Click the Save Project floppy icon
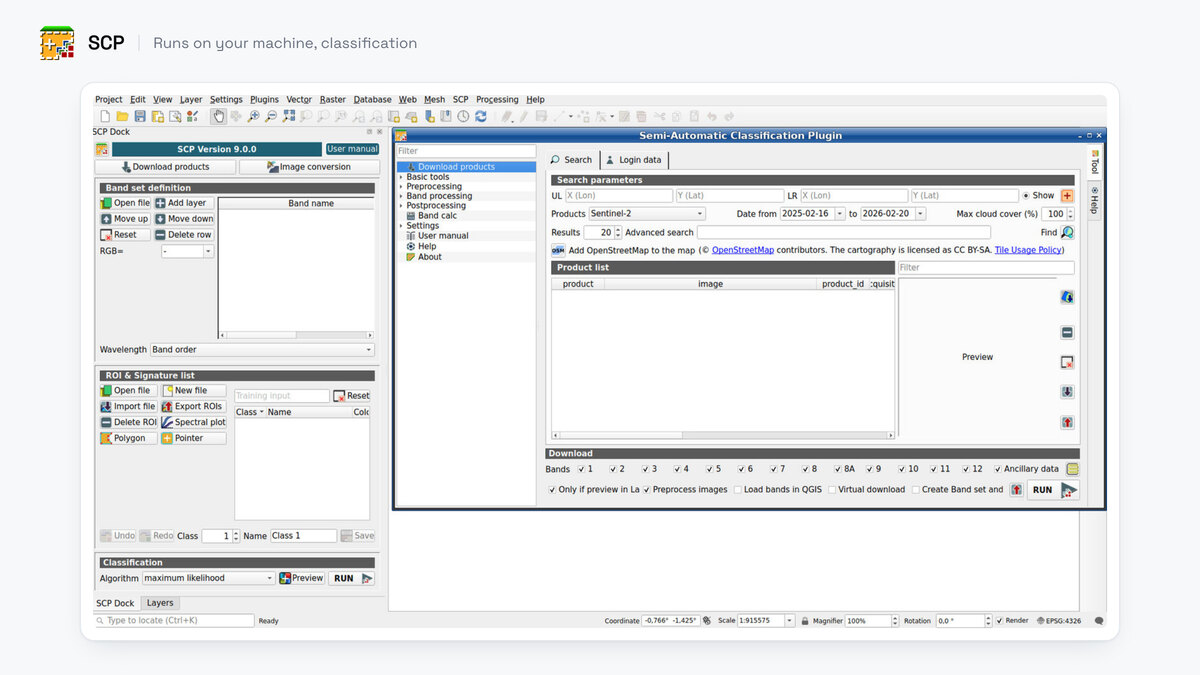This screenshot has width=1200, height=675. (x=140, y=116)
